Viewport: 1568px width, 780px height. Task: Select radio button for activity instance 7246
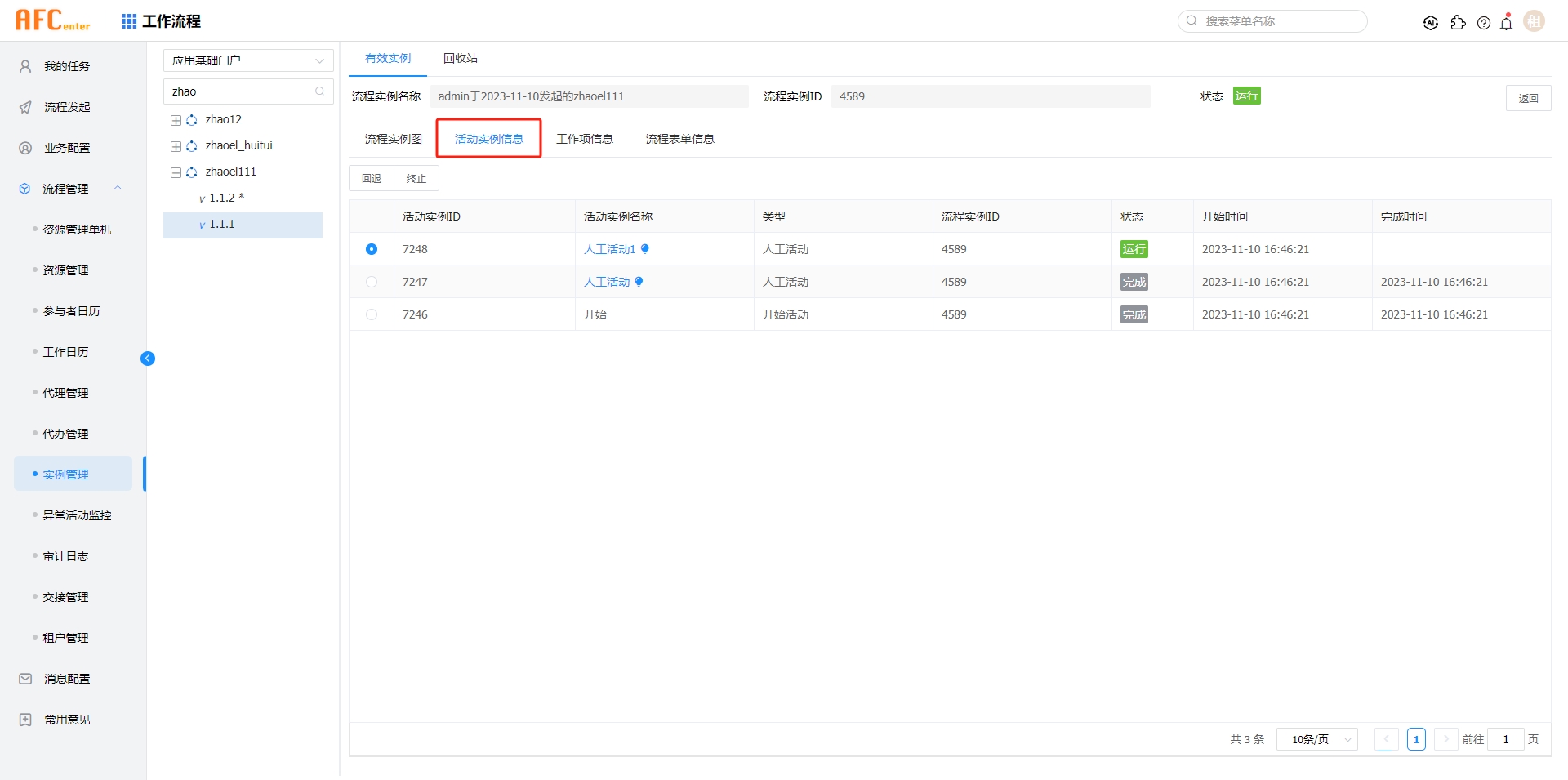tap(372, 314)
